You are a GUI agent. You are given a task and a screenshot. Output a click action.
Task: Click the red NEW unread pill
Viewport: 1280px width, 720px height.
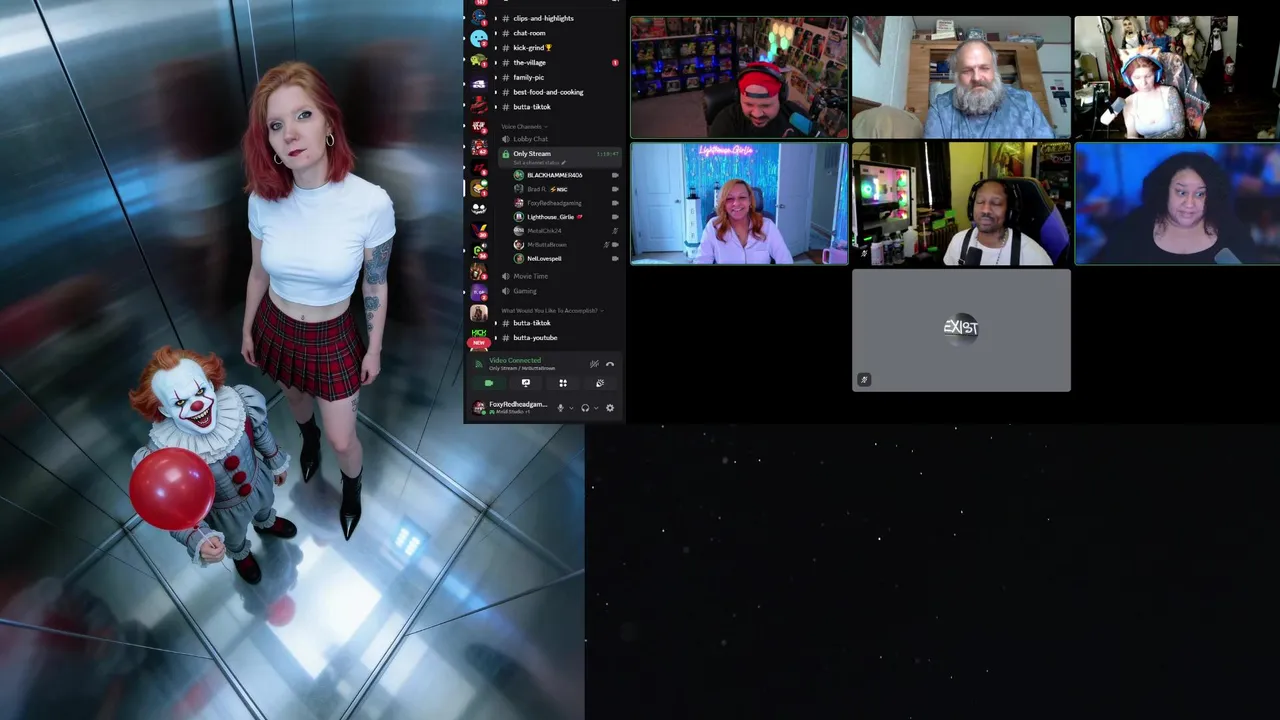pos(479,343)
